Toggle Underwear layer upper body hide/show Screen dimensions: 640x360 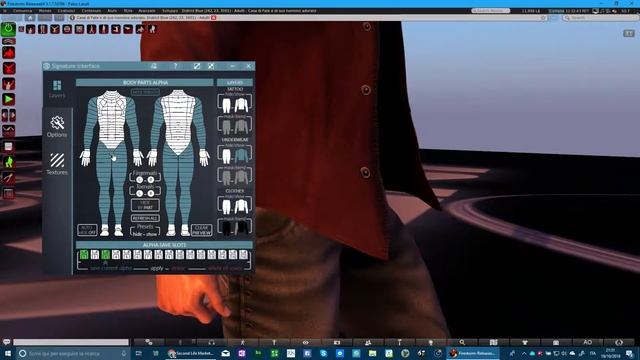tap(241, 156)
